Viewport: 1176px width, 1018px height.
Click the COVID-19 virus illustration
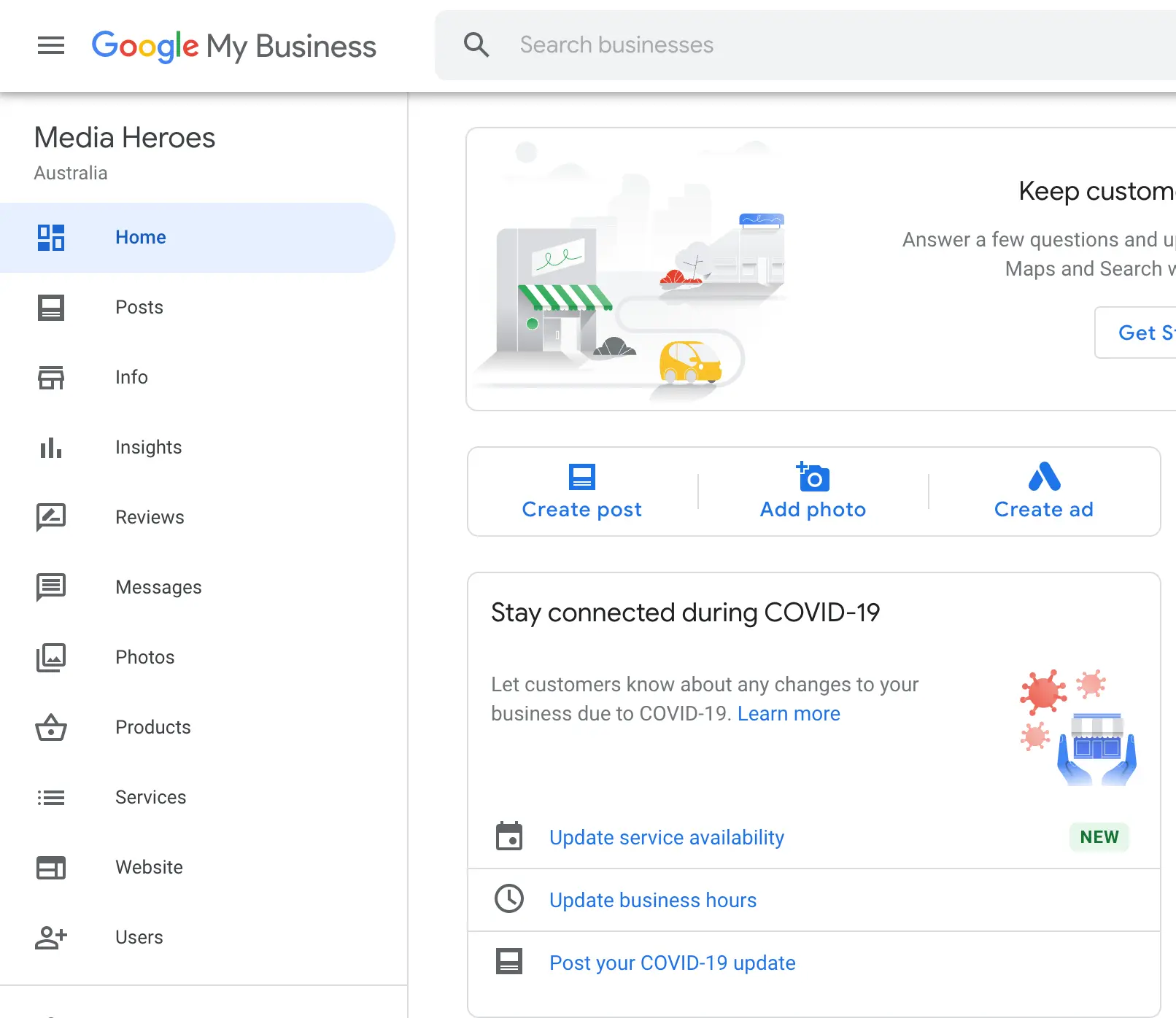click(x=1078, y=727)
